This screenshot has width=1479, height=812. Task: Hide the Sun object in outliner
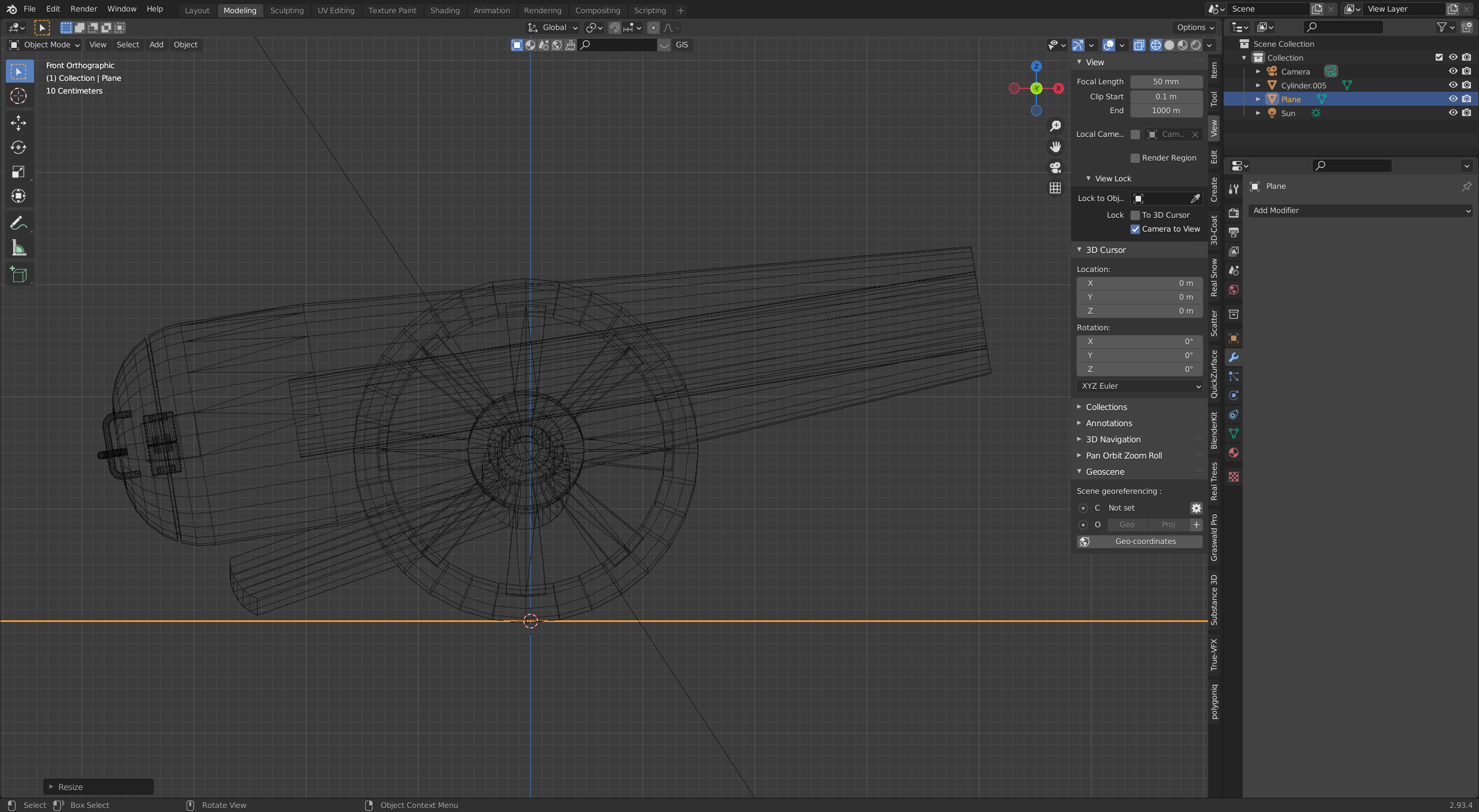pos(1452,113)
